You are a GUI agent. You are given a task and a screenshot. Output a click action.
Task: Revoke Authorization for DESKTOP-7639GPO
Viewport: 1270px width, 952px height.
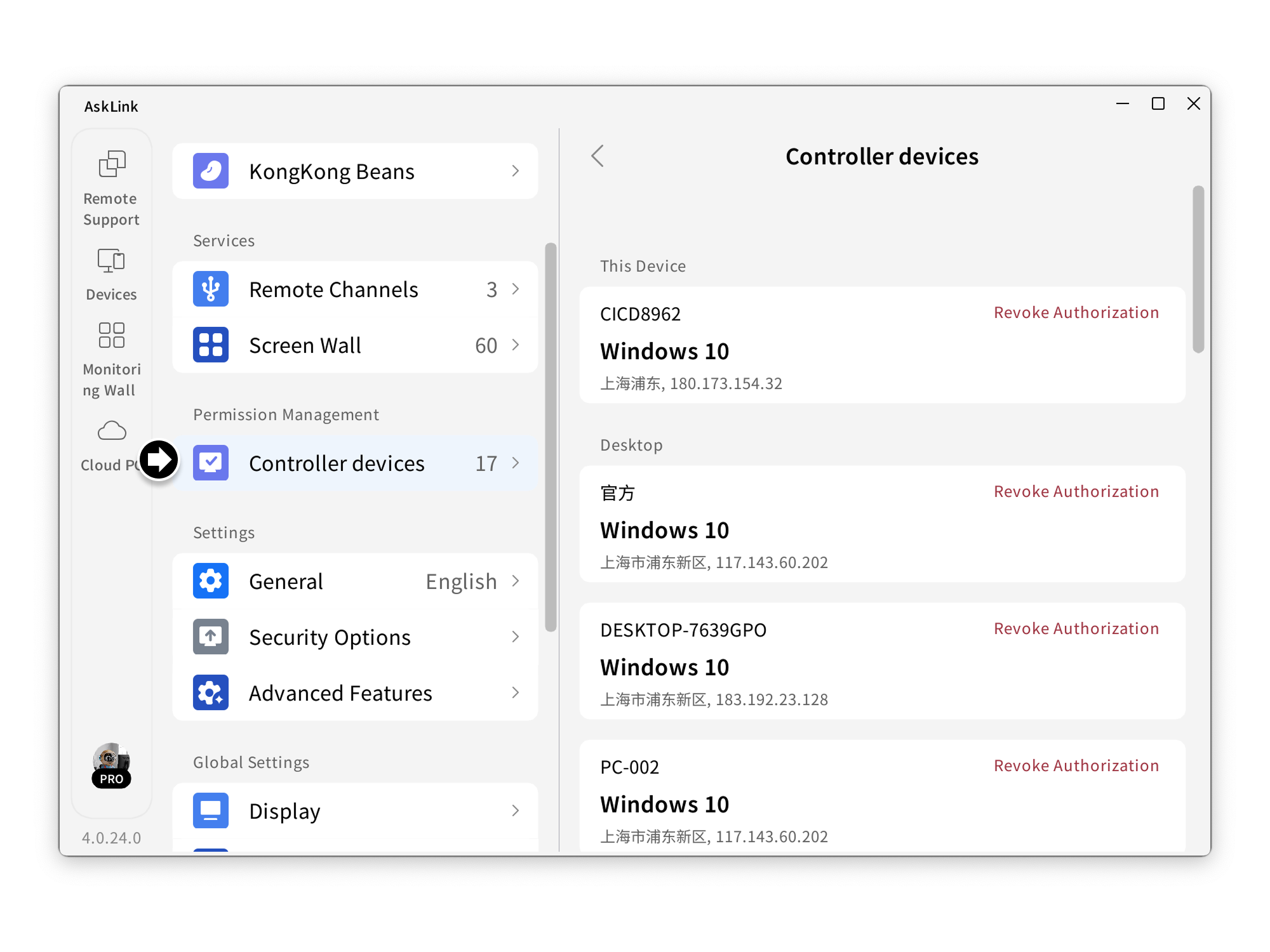[1076, 629]
